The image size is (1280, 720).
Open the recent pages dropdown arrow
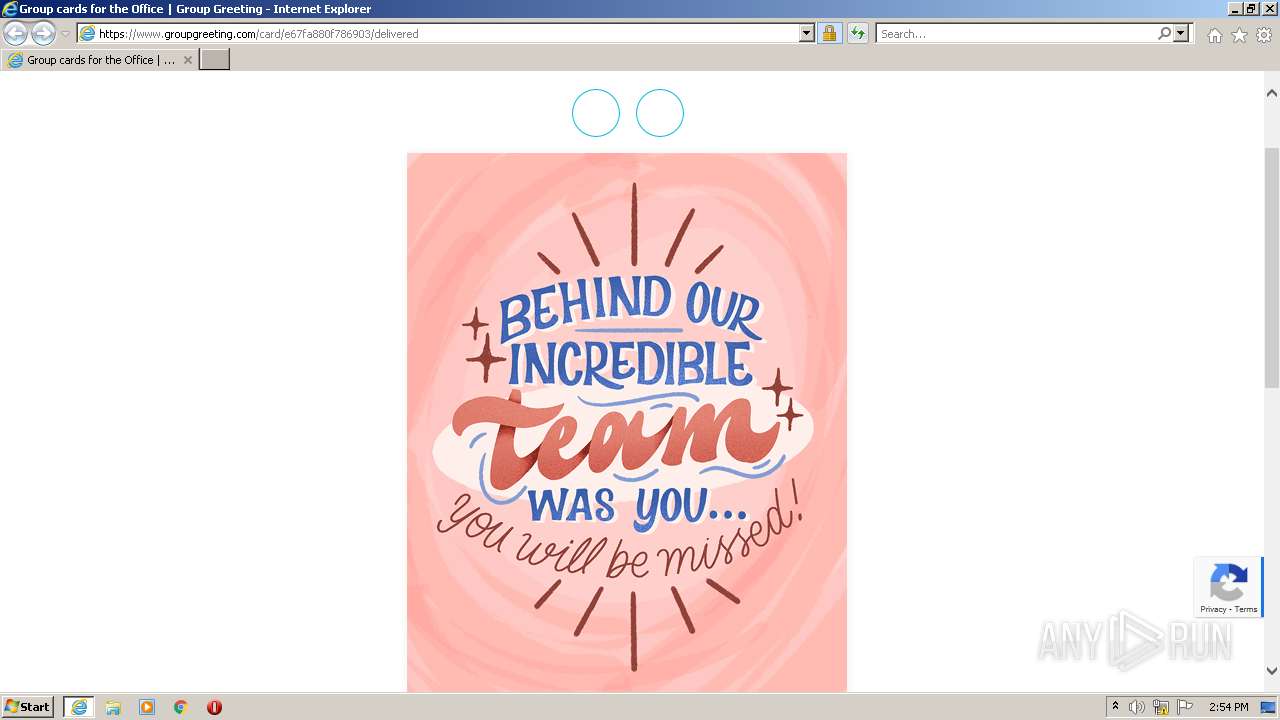click(65, 34)
